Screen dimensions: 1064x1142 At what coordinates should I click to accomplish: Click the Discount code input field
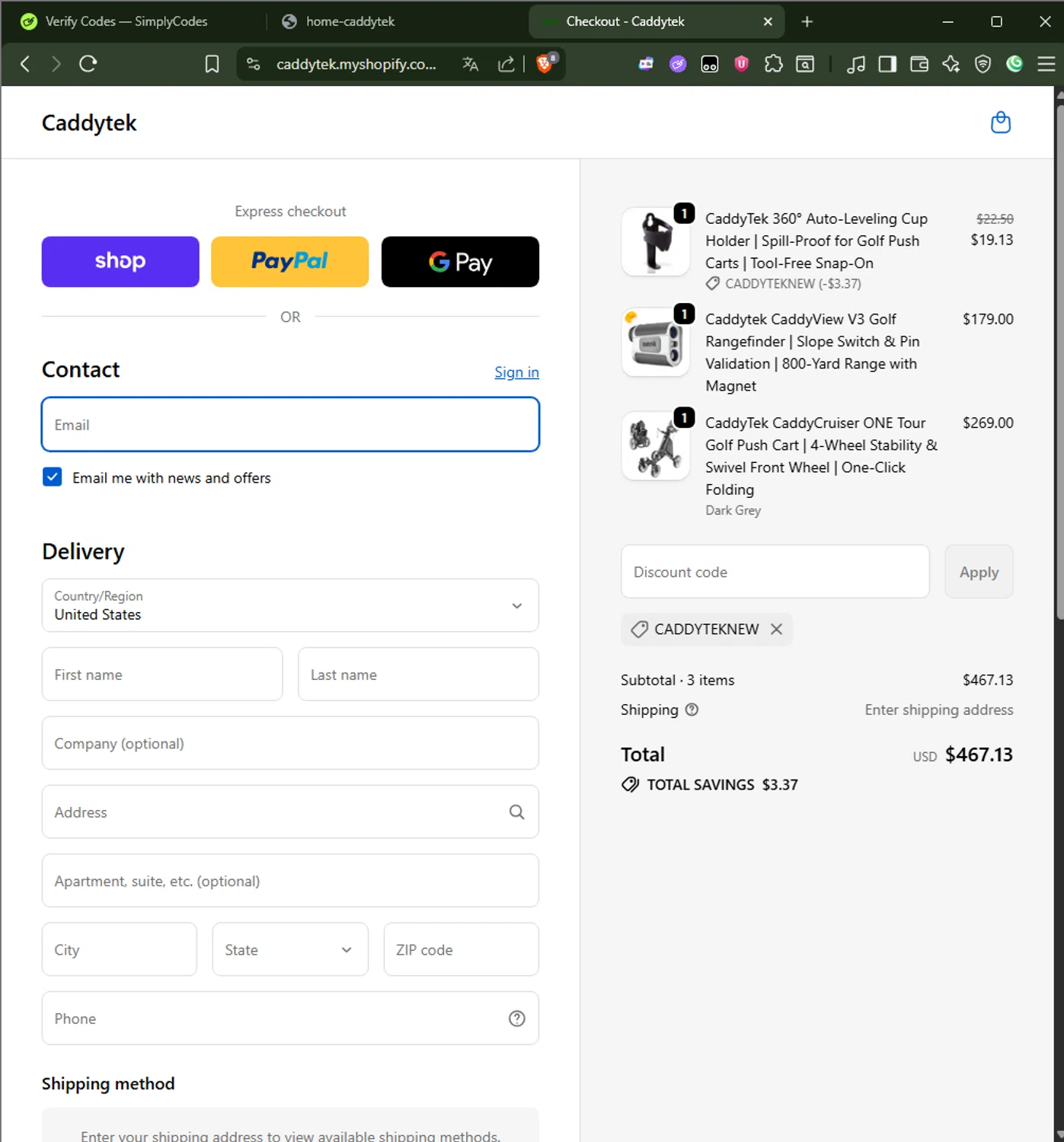pos(775,572)
